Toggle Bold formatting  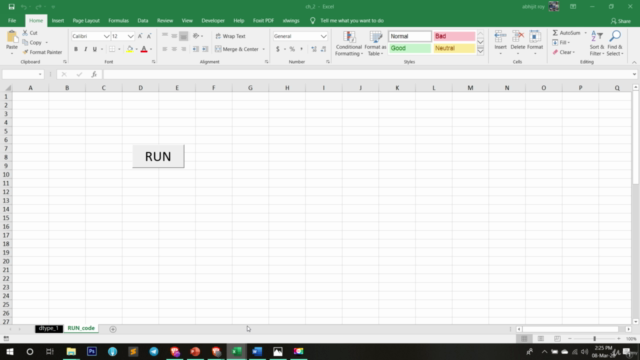[76, 49]
